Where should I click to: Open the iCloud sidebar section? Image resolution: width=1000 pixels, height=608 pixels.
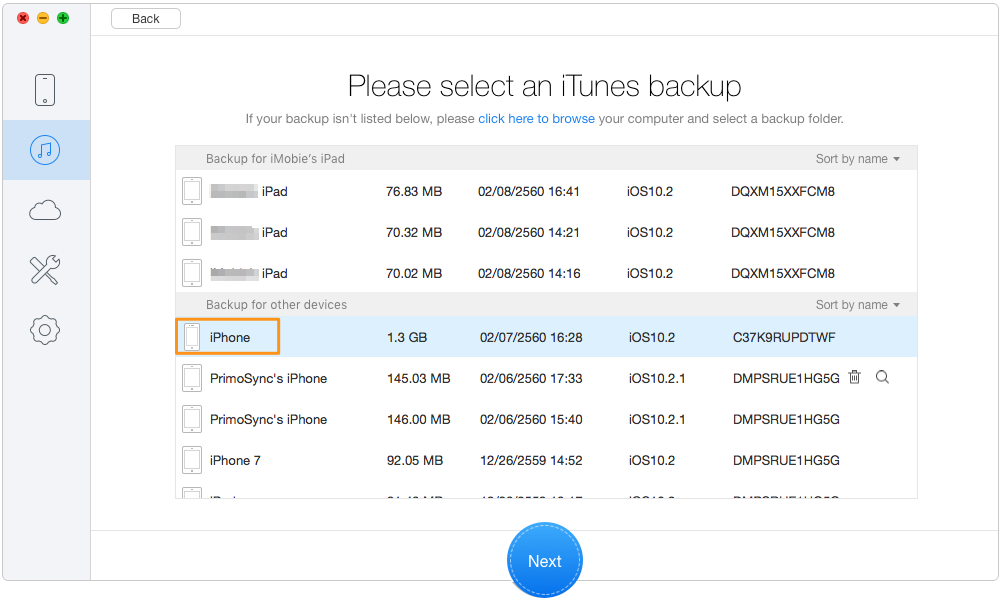click(45, 210)
